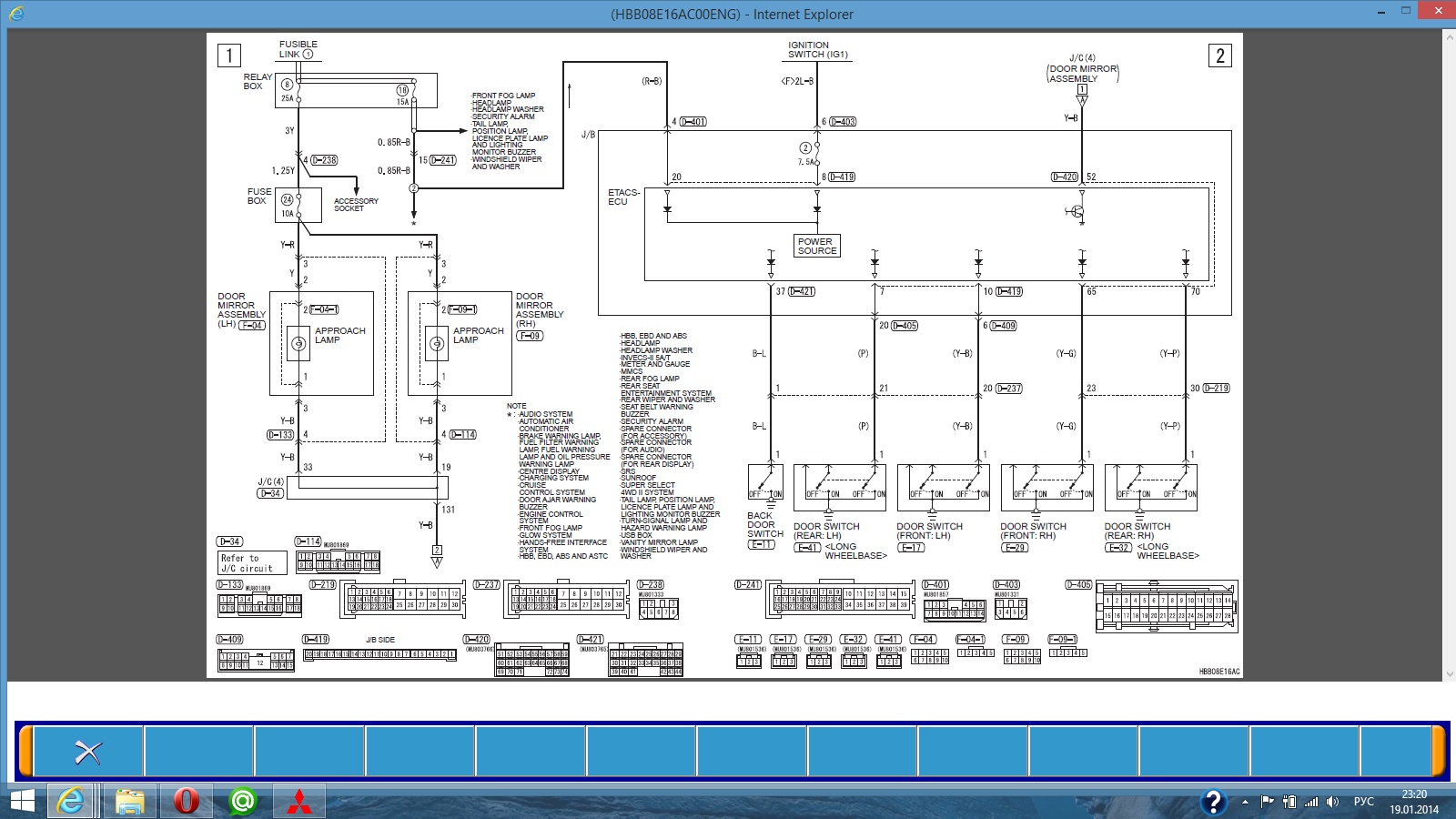The image size is (1456, 819).
Task: Click the crossed tools icon in the bottom toolbar
Action: (88, 752)
